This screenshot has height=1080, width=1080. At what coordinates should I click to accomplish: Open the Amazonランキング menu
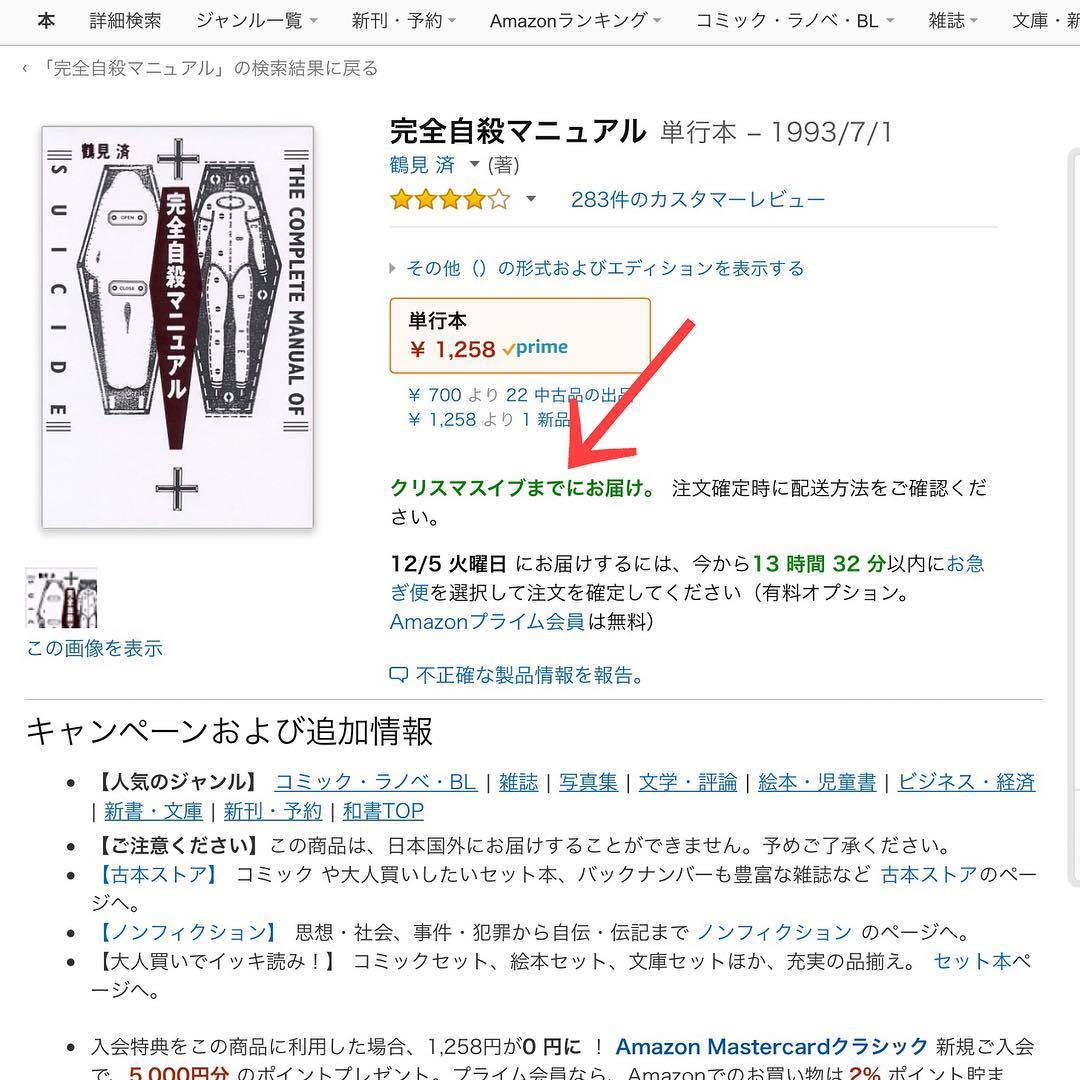575,21
